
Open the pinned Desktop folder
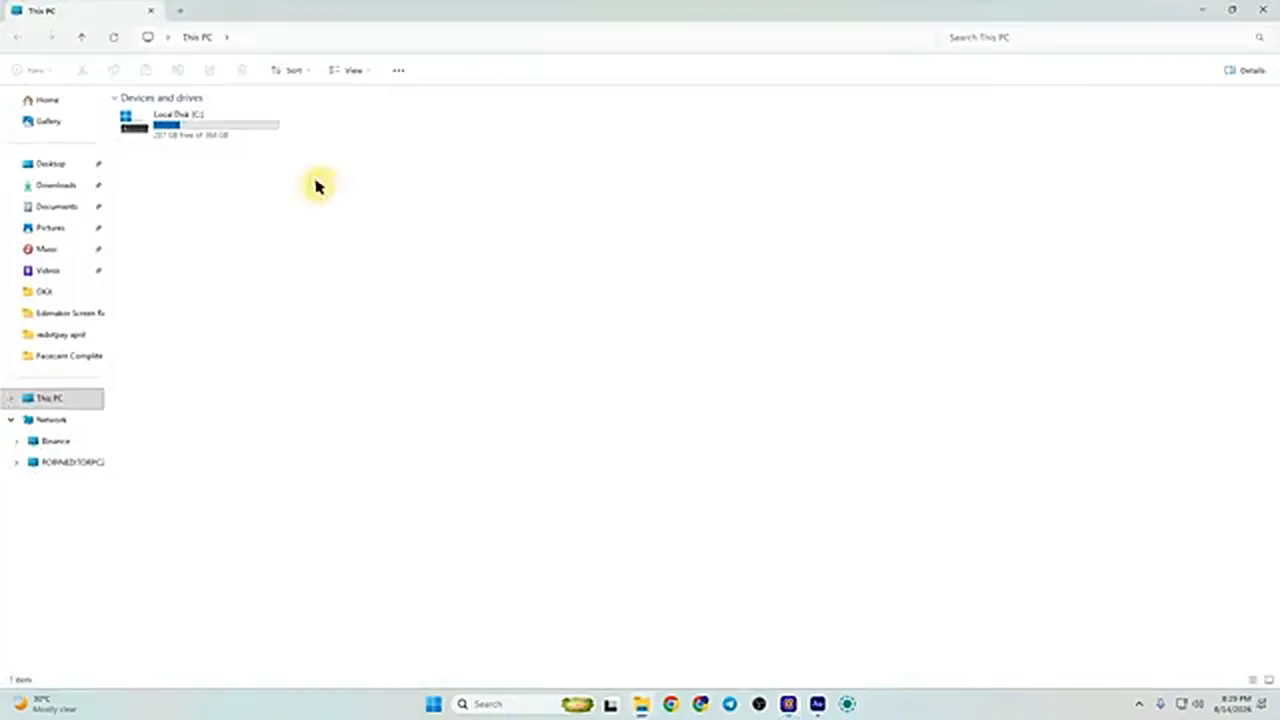(51, 164)
